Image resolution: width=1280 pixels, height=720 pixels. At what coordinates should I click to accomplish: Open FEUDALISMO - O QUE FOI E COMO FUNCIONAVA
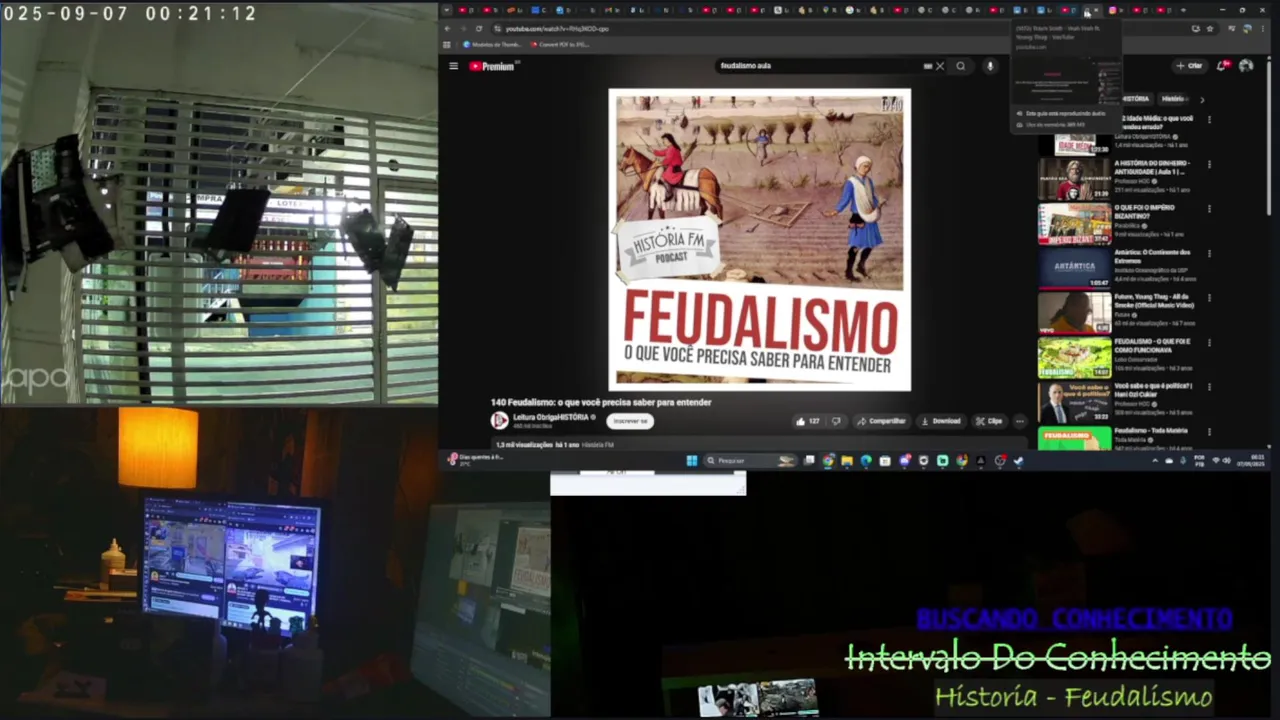pos(1074,358)
